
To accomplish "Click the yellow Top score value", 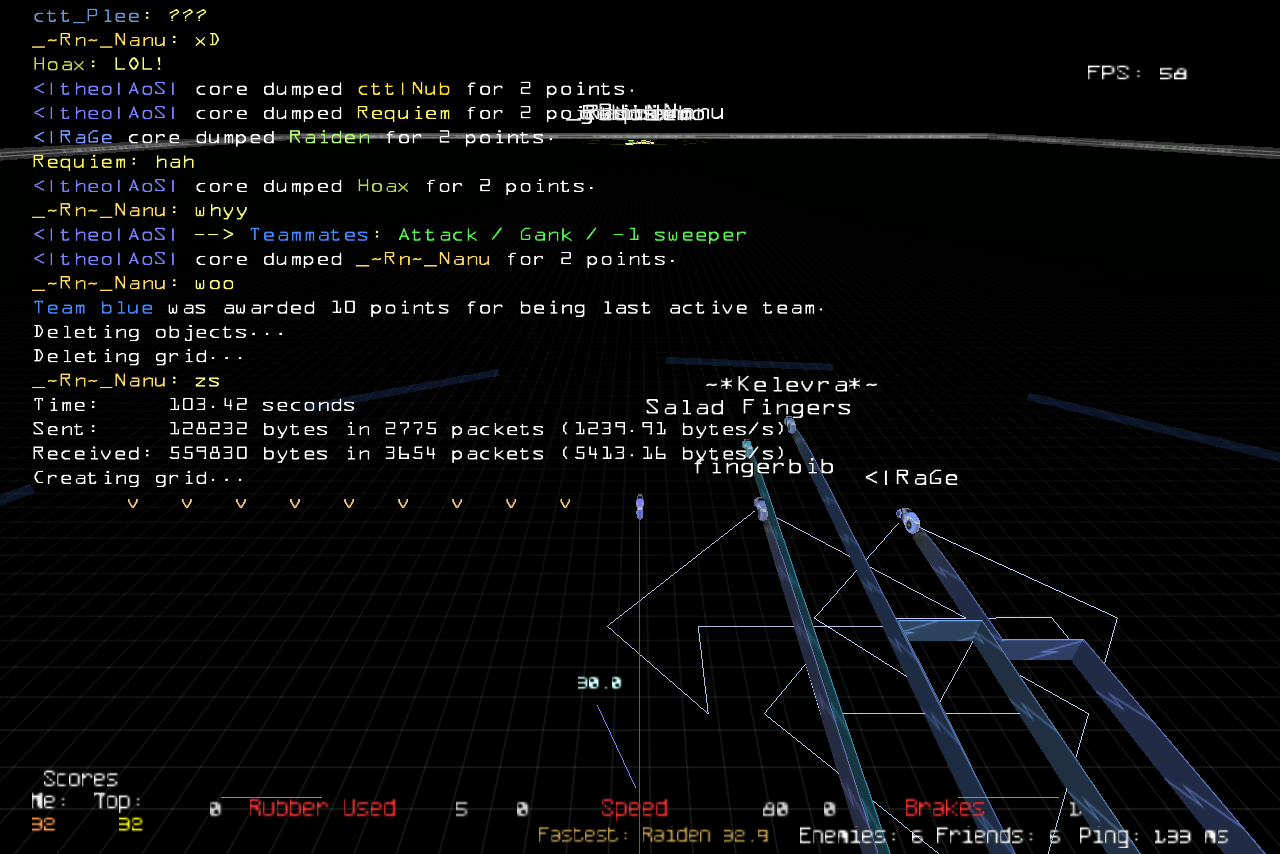I will (130, 825).
